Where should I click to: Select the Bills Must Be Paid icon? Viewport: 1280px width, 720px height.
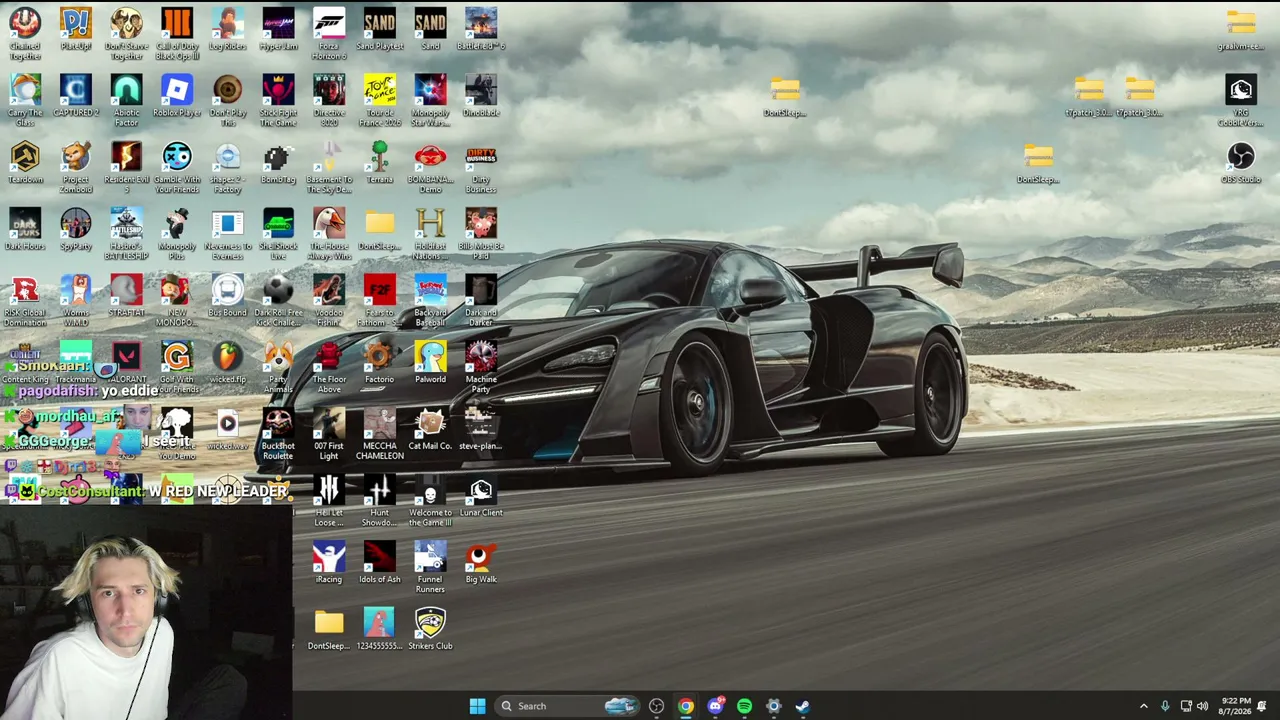481,233
